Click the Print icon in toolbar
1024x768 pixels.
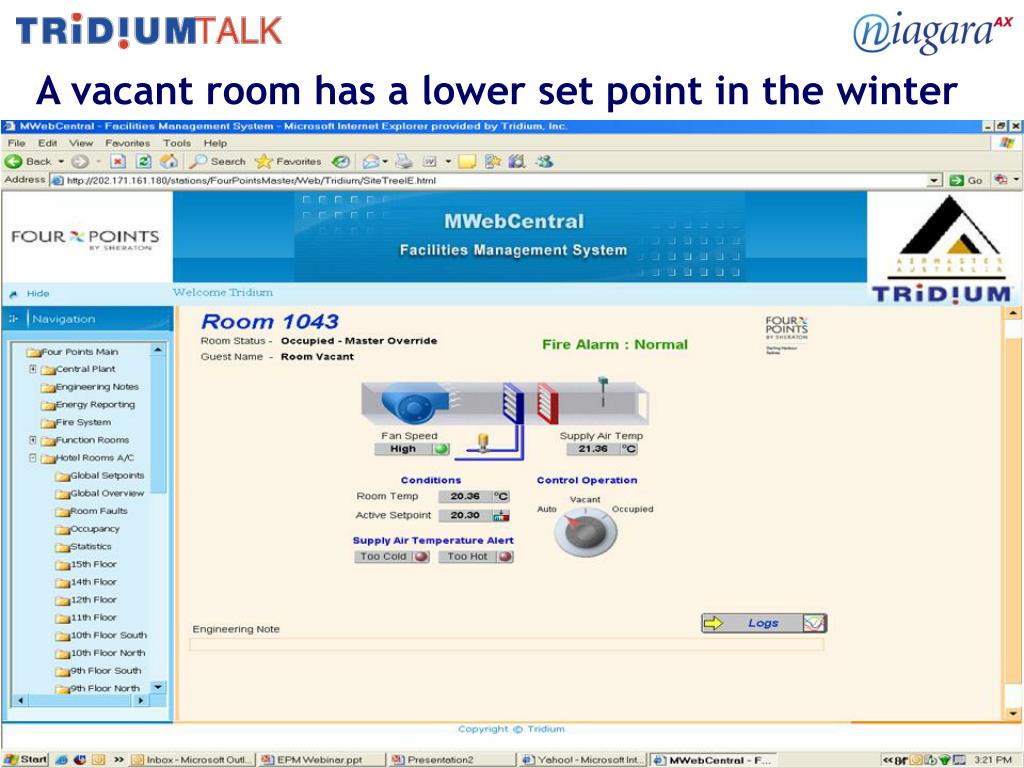coord(405,161)
